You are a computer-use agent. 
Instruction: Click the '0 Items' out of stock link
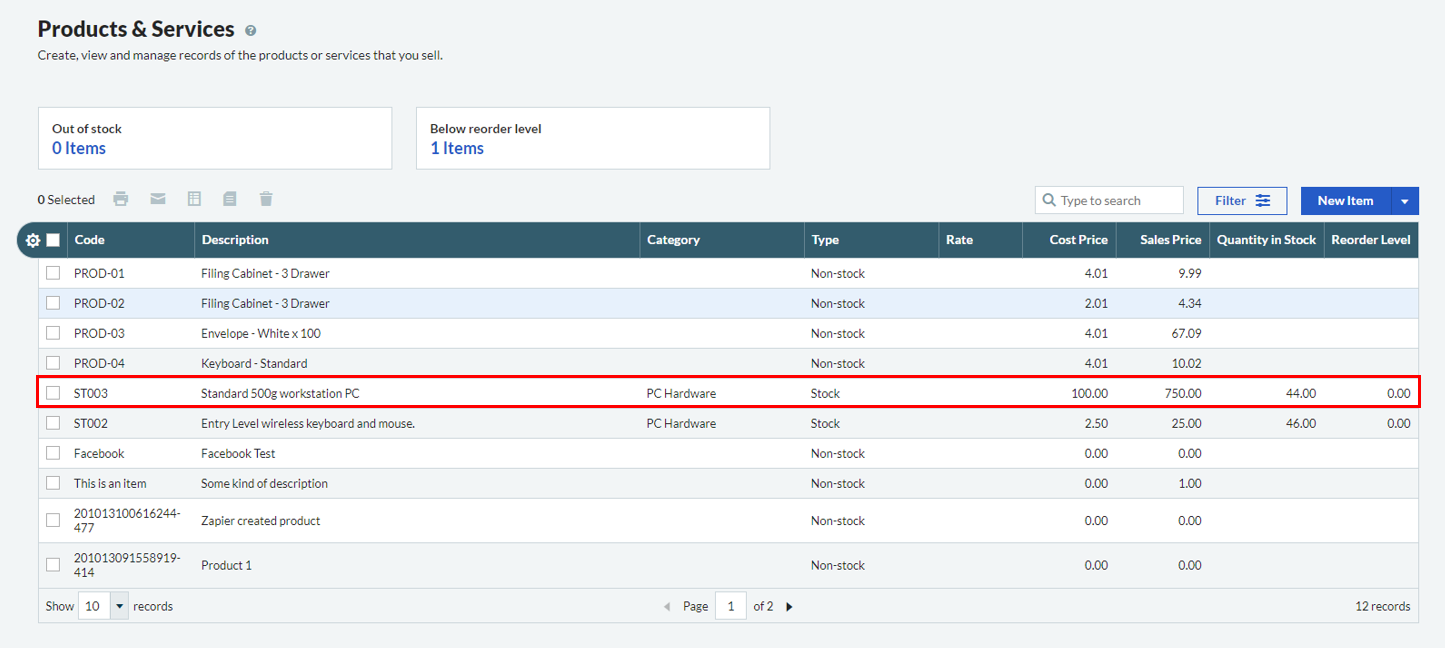point(79,148)
